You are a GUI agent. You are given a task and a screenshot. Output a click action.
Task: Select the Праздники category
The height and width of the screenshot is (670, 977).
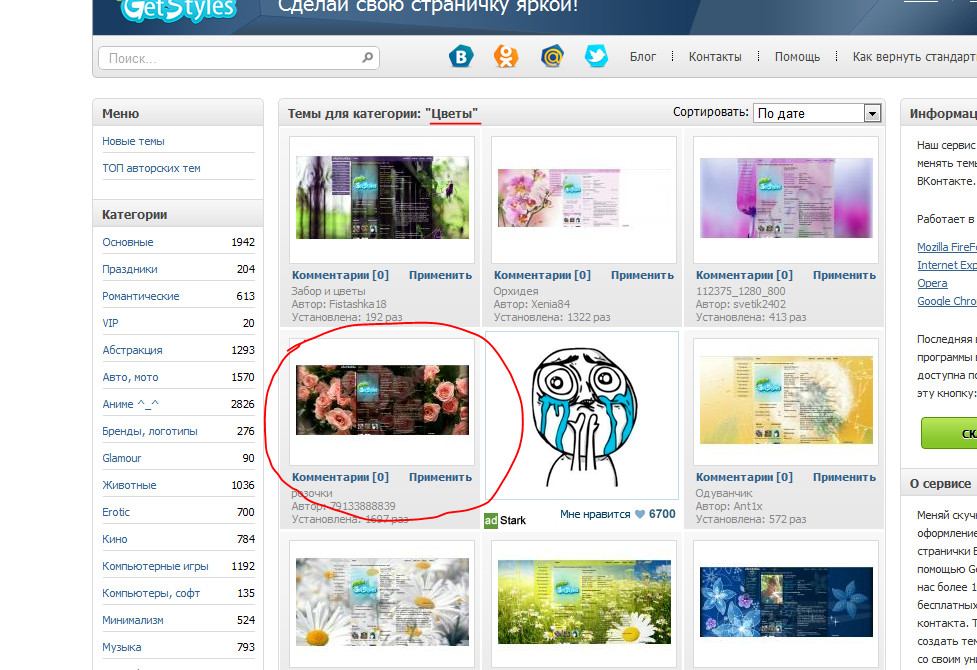[x=130, y=269]
